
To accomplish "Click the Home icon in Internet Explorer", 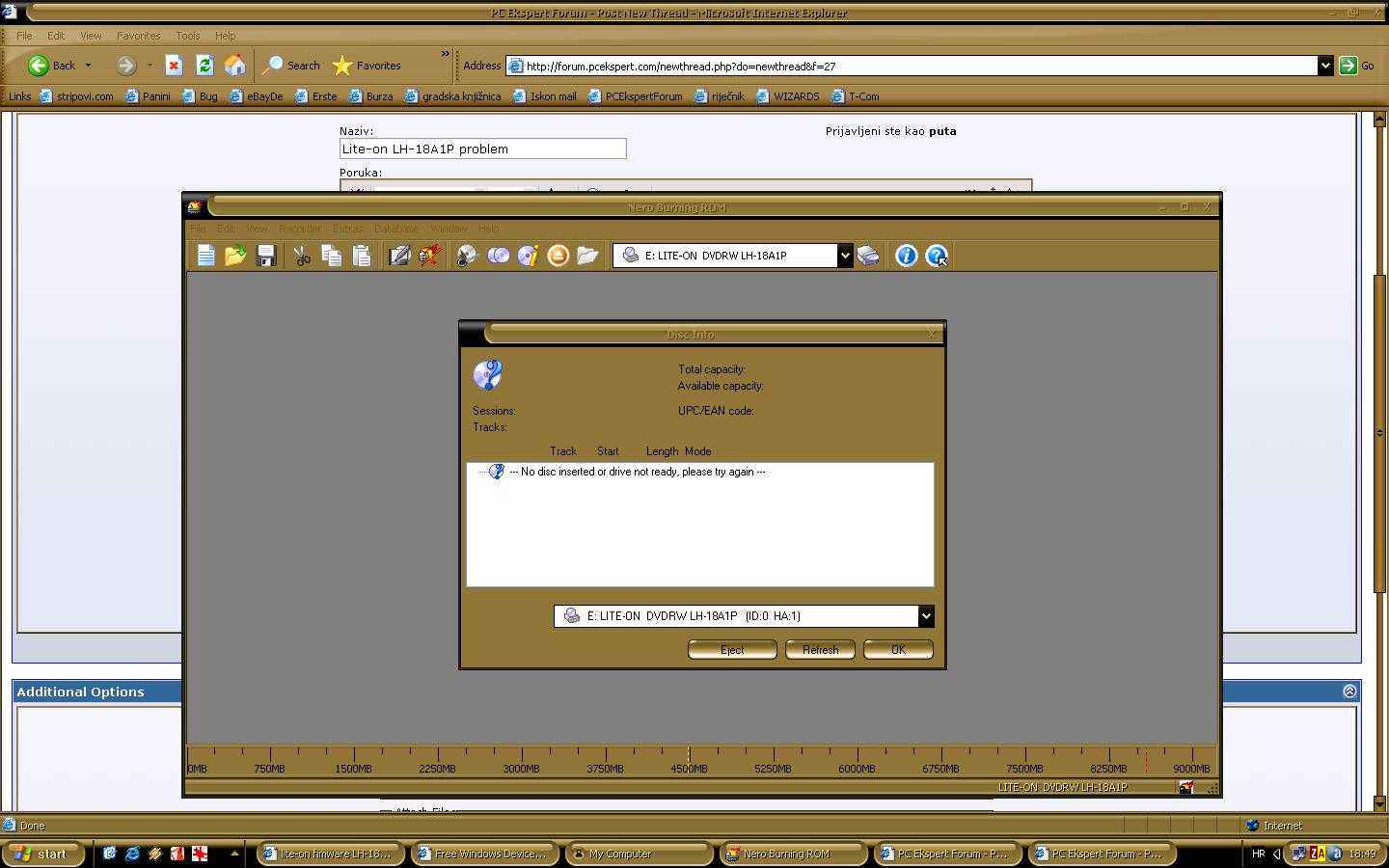I will [234, 66].
